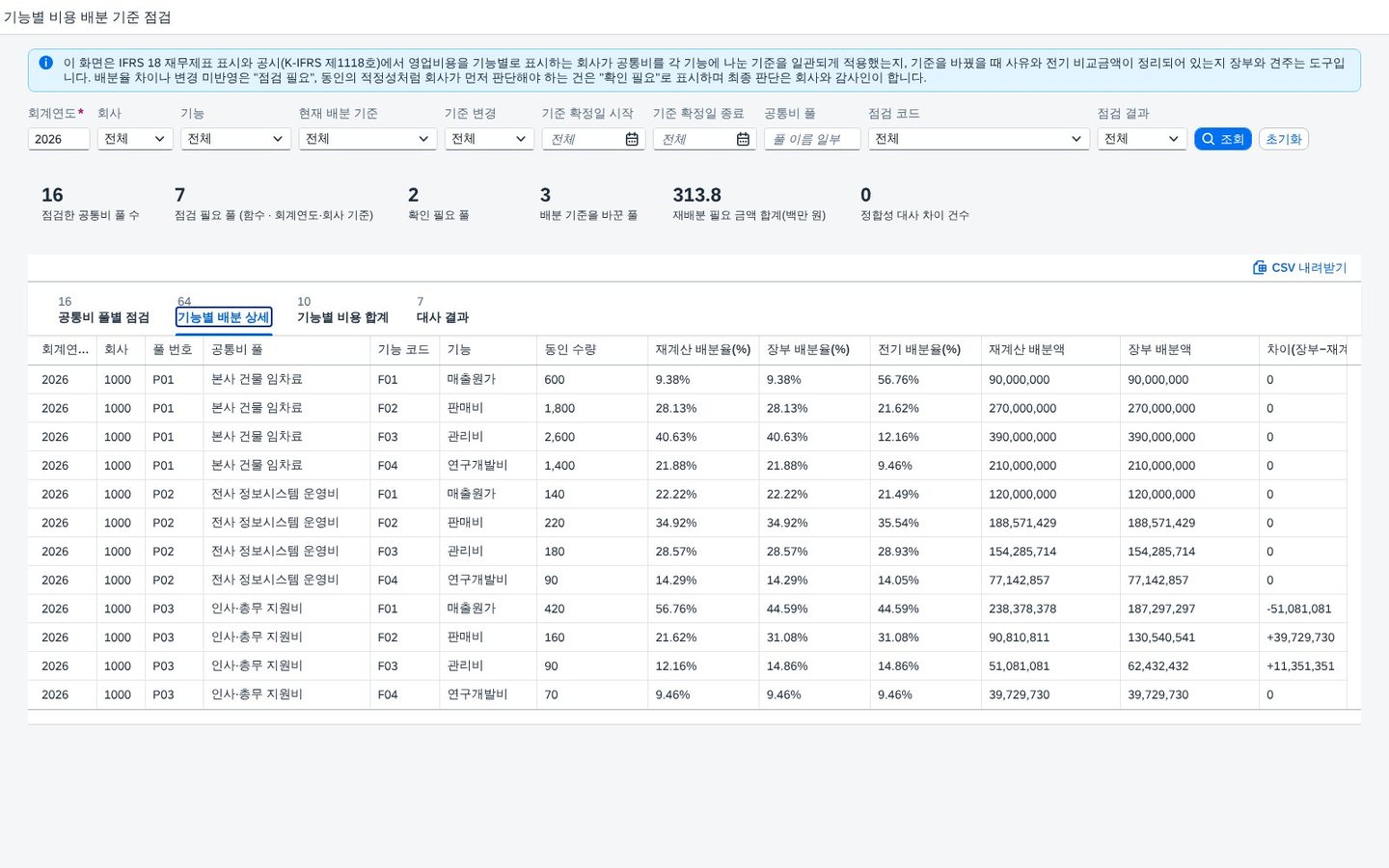Viewport: 1389px width, 868px height.
Task: Expand the 현재 배분 기준 dropdown
Action: point(368,139)
